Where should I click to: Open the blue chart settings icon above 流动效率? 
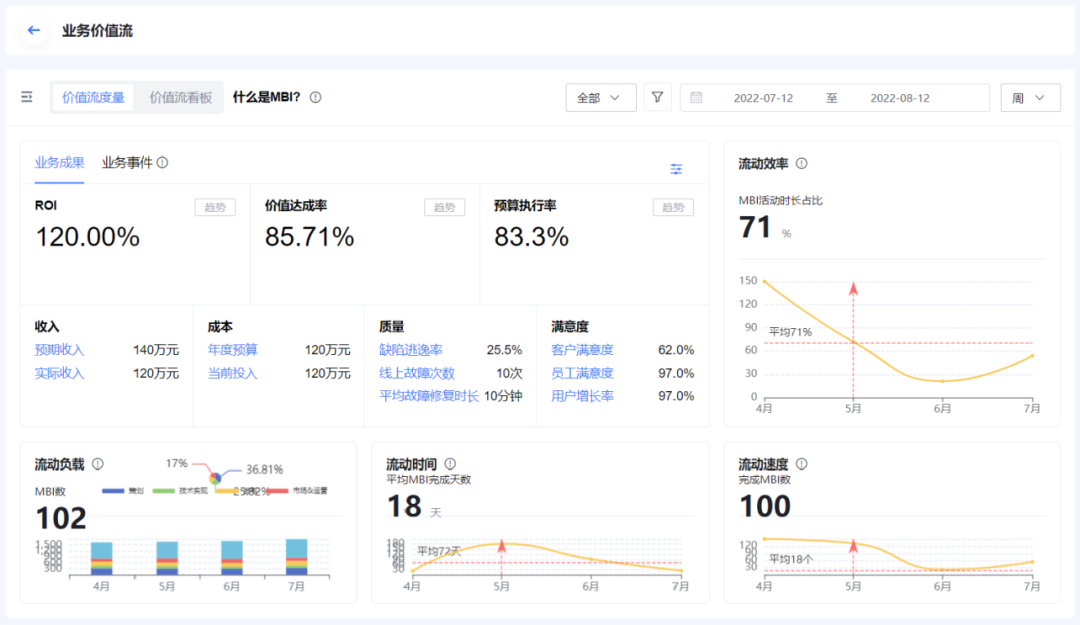[676, 169]
